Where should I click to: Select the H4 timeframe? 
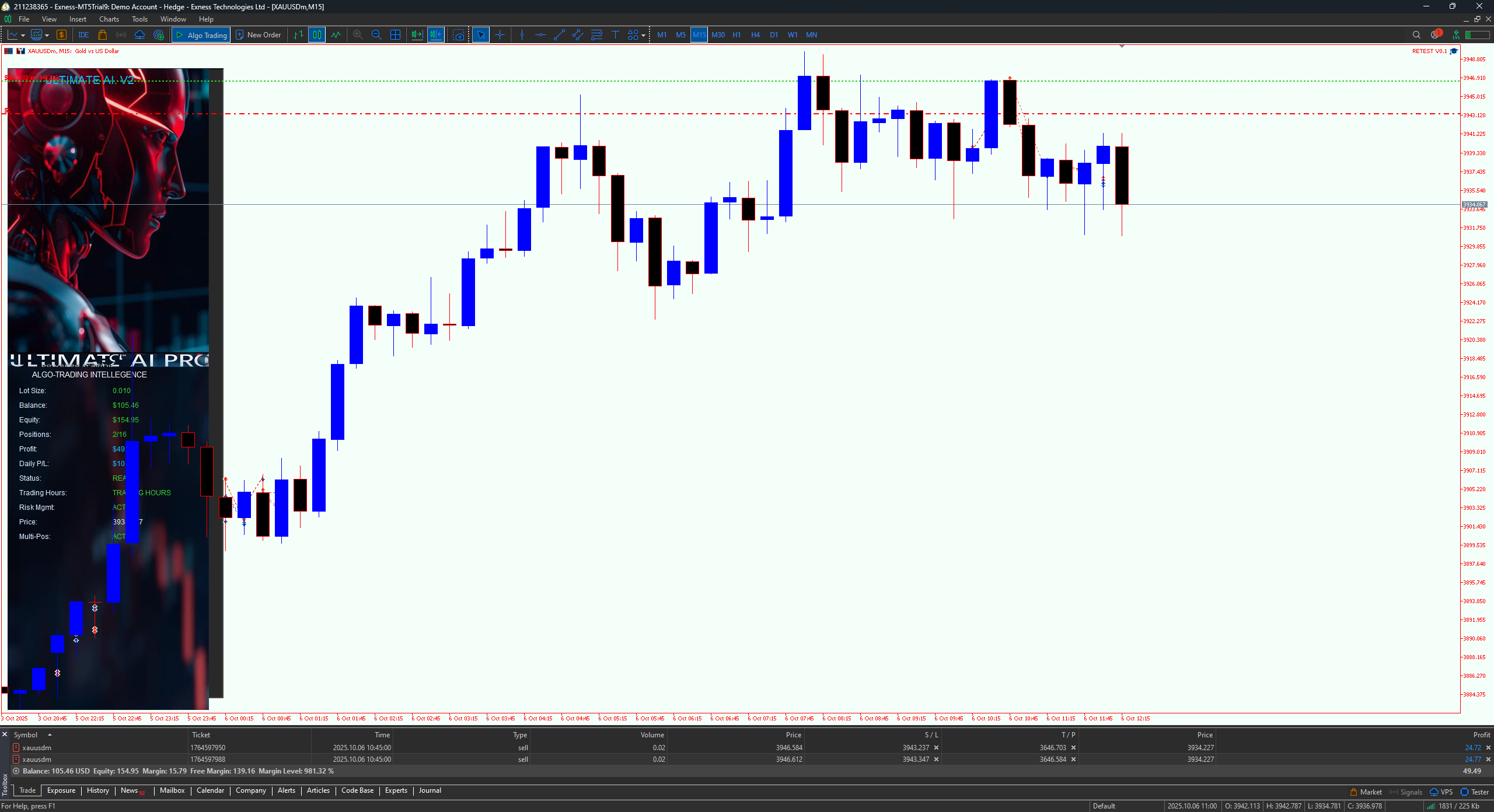755,35
